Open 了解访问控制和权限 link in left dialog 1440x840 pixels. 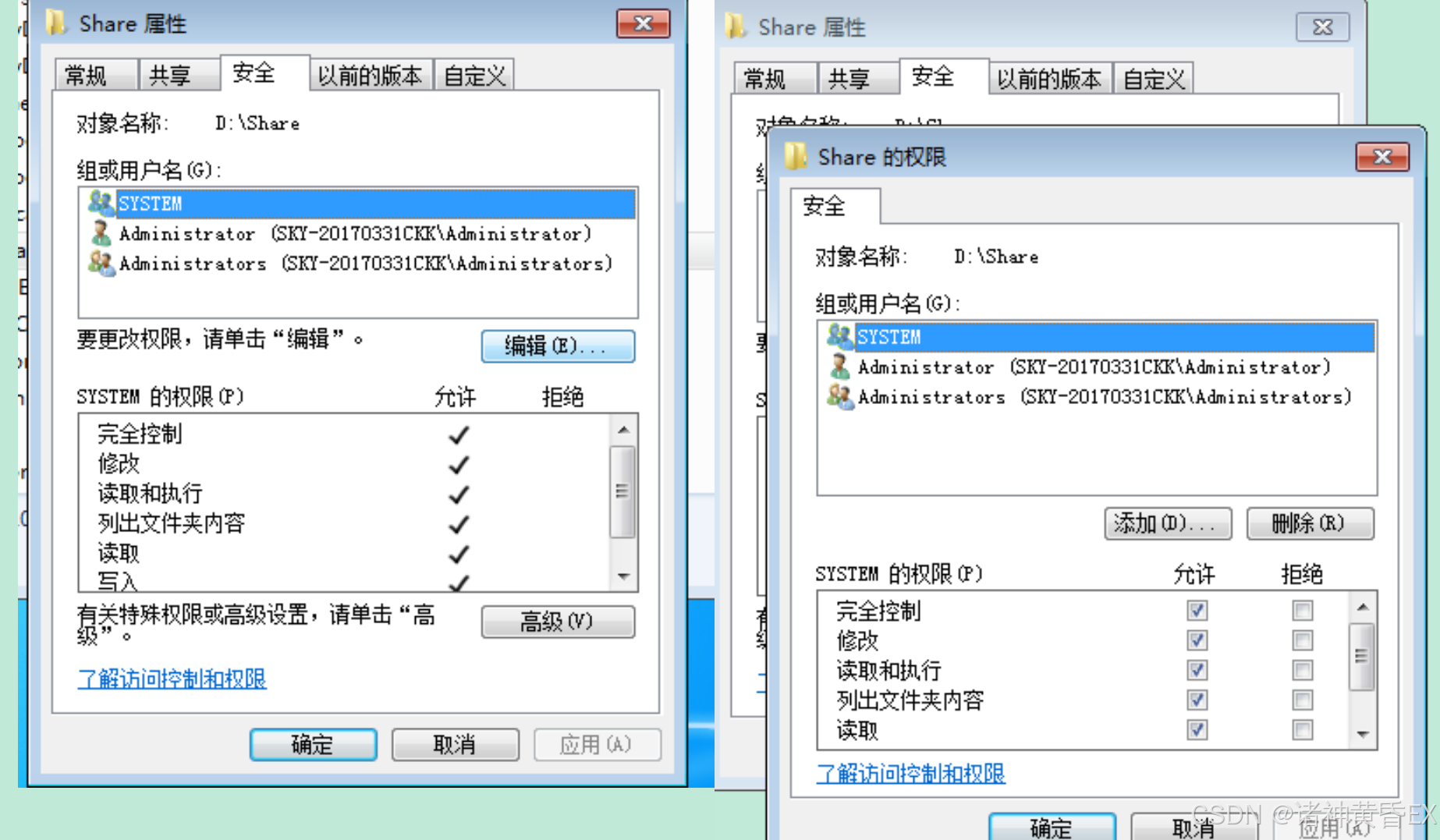(x=172, y=679)
